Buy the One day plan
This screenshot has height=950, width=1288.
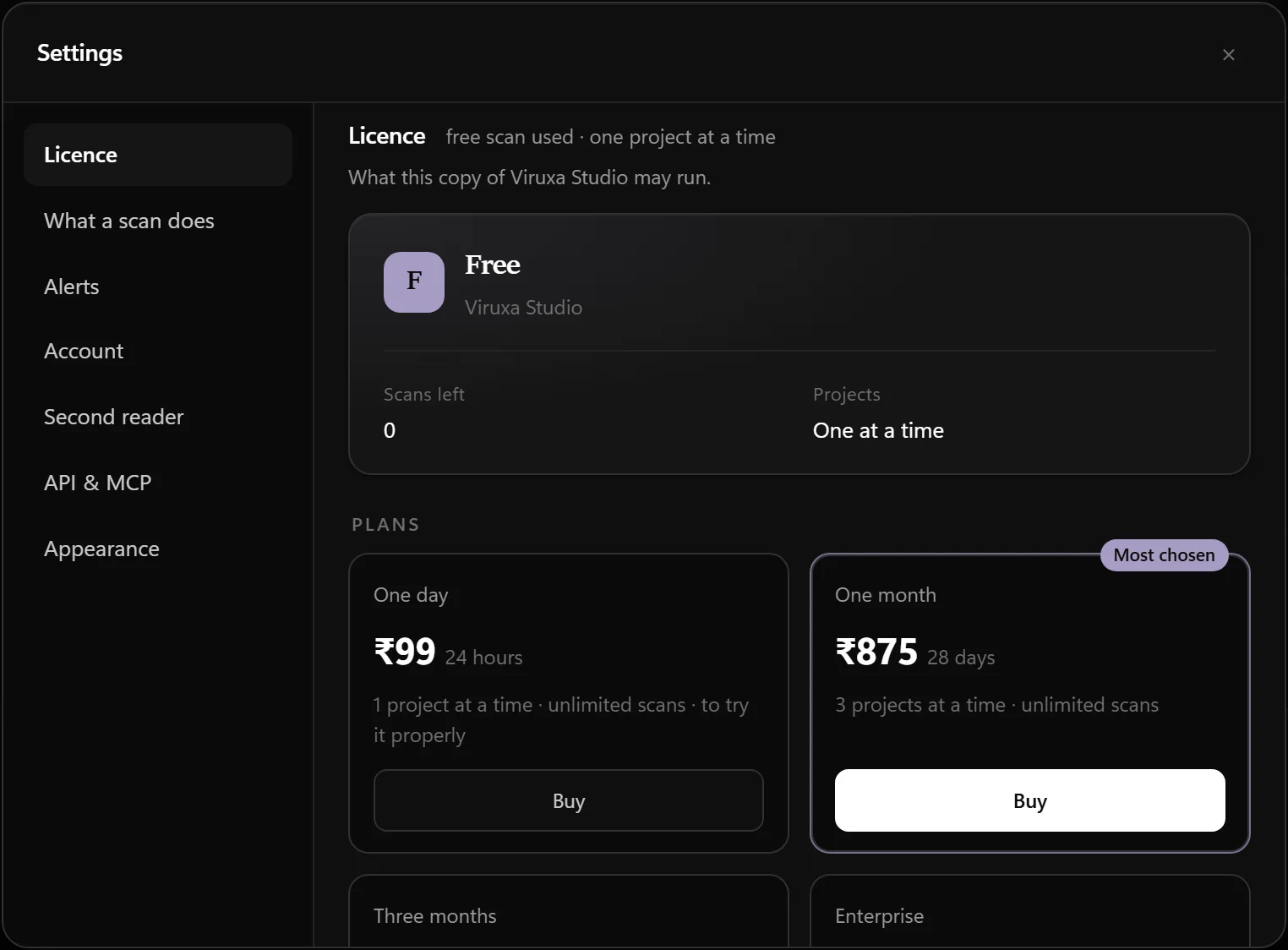(x=569, y=800)
